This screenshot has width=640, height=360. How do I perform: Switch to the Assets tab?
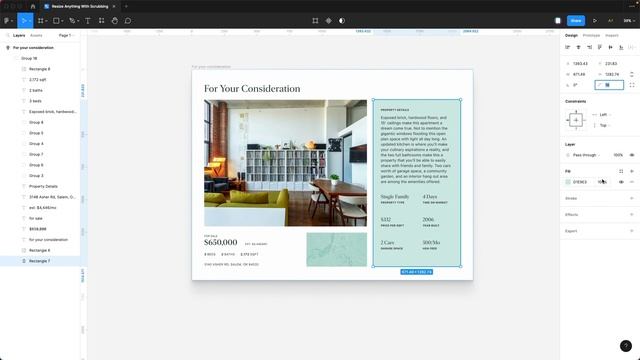[36, 36]
